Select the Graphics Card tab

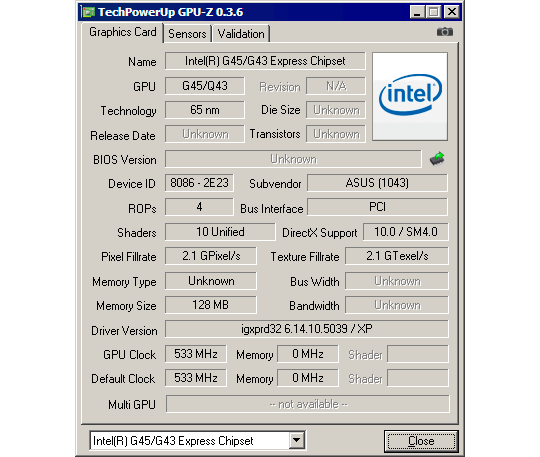(123, 32)
